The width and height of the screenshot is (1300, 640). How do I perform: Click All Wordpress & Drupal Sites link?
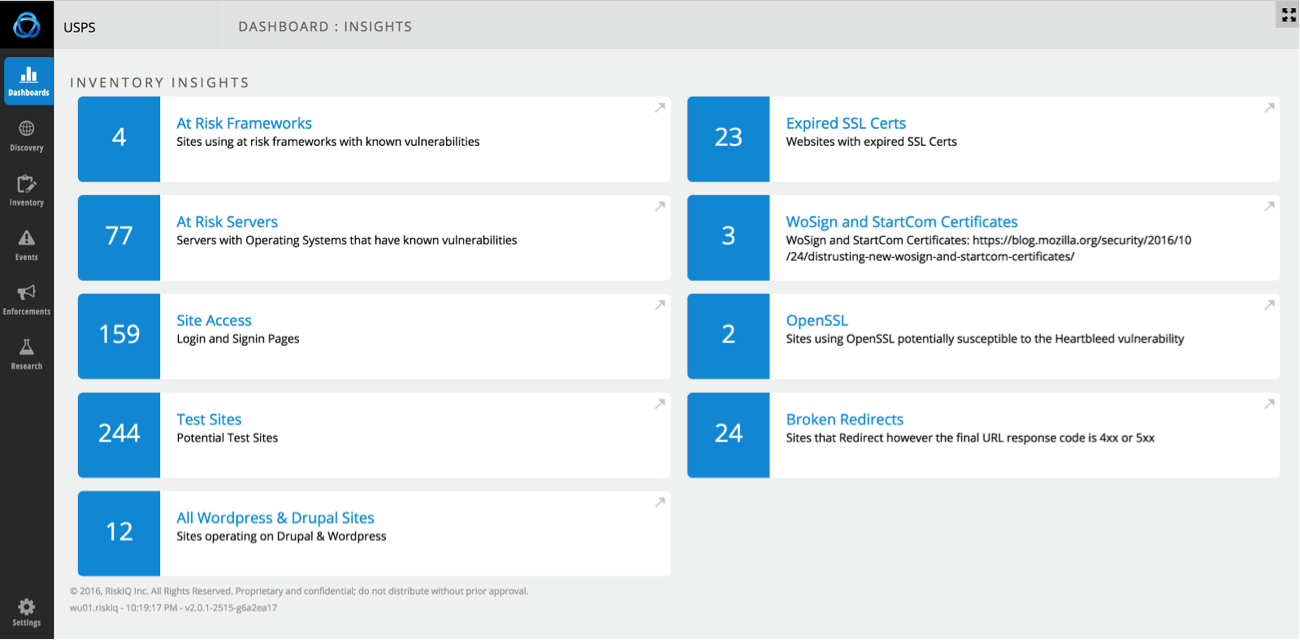275,518
